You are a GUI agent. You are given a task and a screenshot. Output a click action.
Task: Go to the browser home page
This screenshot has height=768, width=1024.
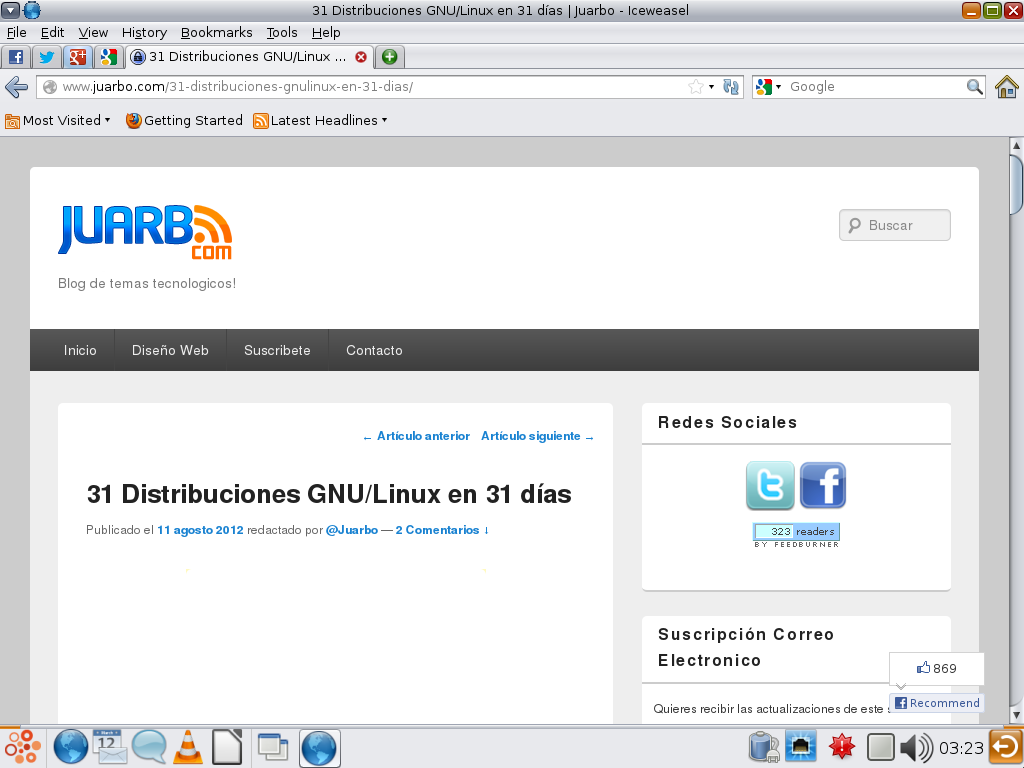[1006, 86]
